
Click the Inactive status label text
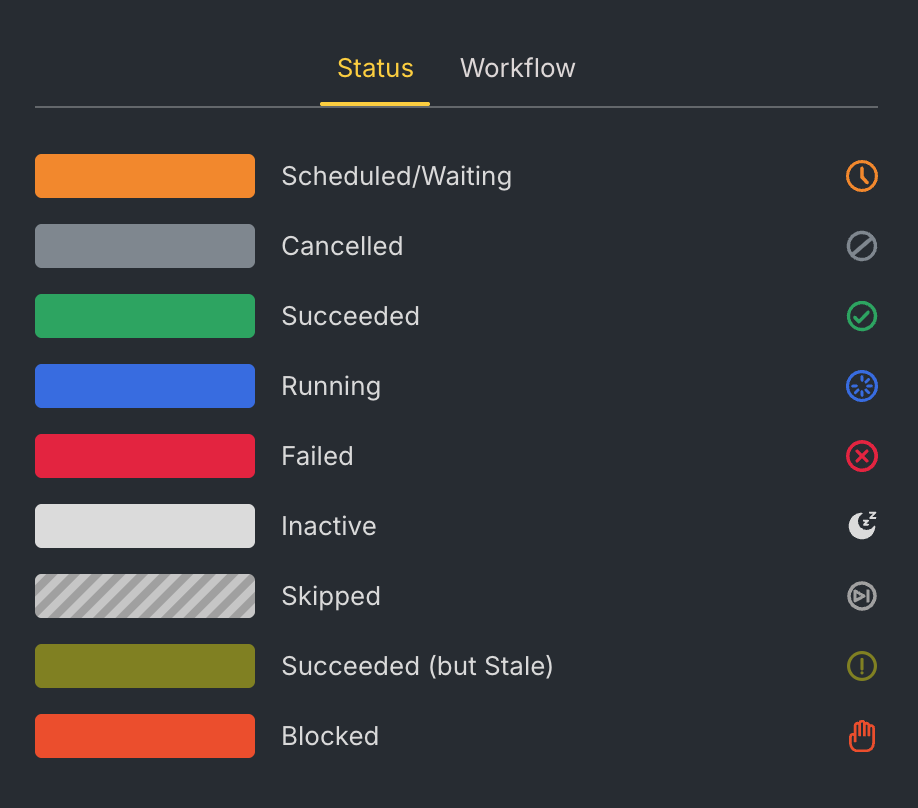pyautogui.click(x=328, y=526)
